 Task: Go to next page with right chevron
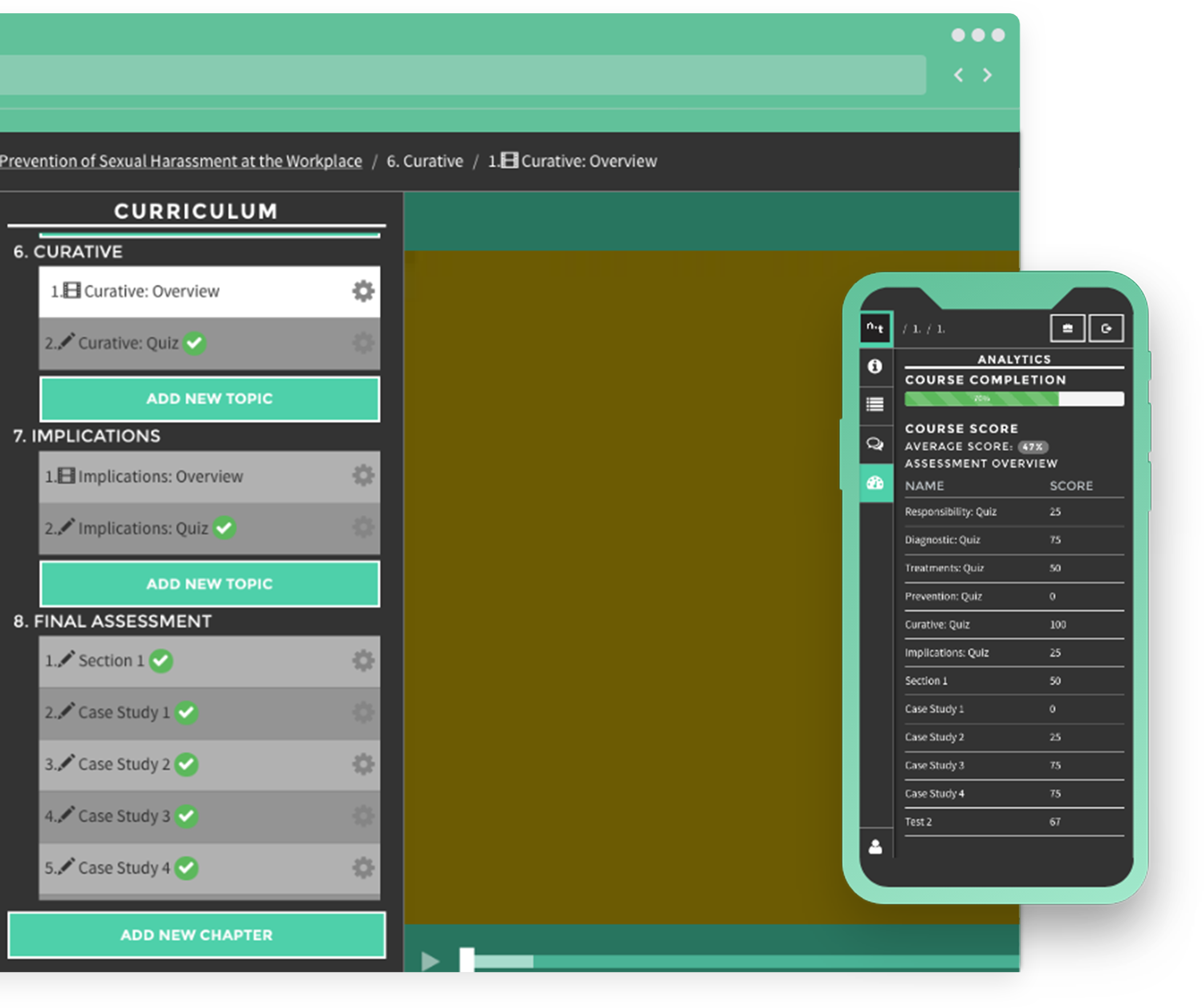click(x=987, y=75)
